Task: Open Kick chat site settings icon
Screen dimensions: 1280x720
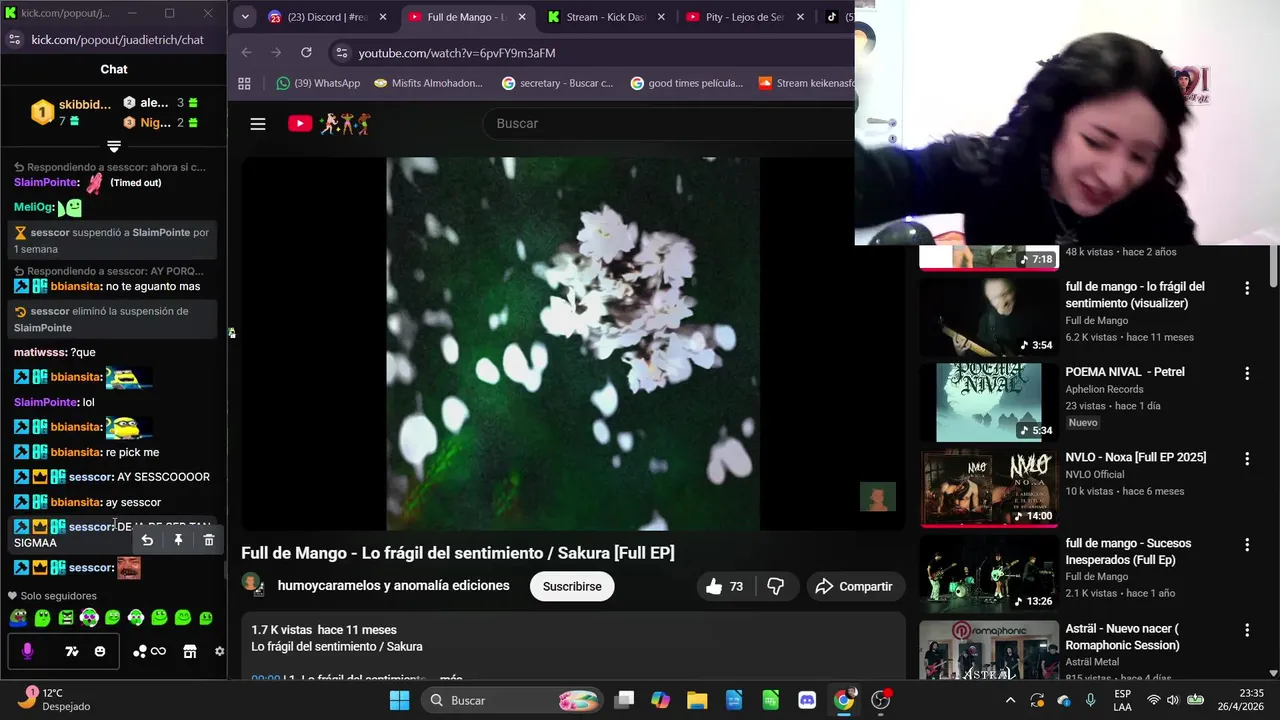Action: point(14,39)
